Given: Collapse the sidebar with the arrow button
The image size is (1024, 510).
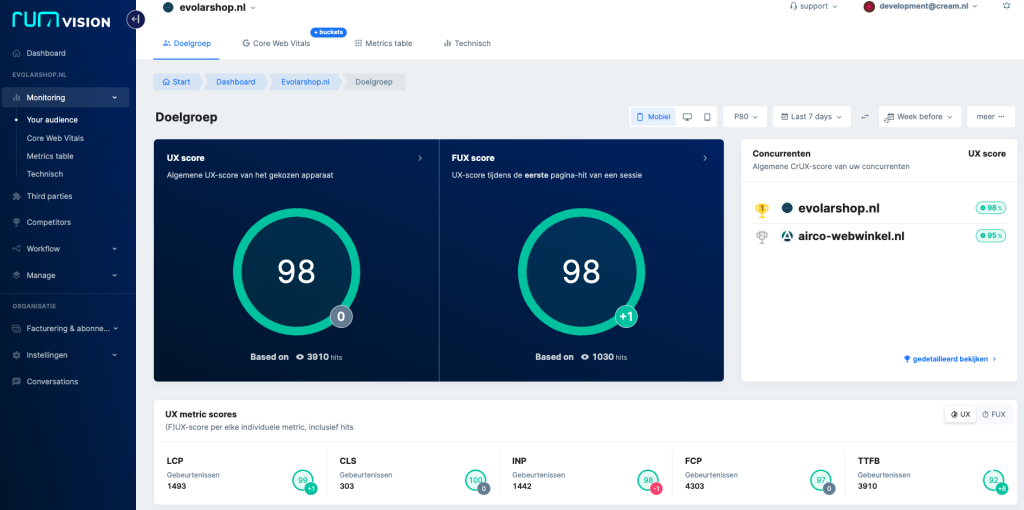Looking at the screenshot, I should [135, 20].
